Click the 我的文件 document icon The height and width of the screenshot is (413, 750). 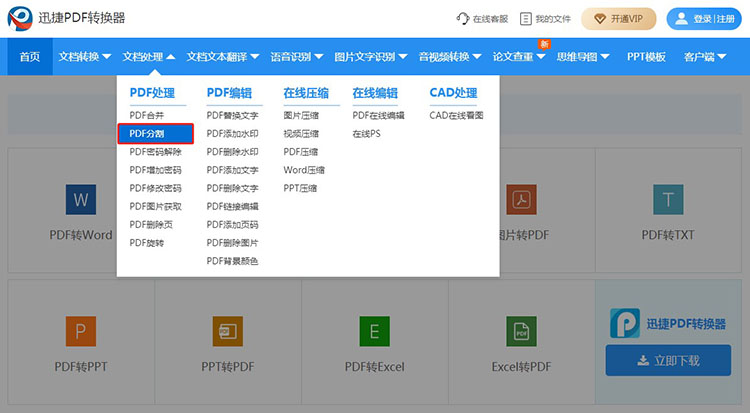[x=525, y=19]
